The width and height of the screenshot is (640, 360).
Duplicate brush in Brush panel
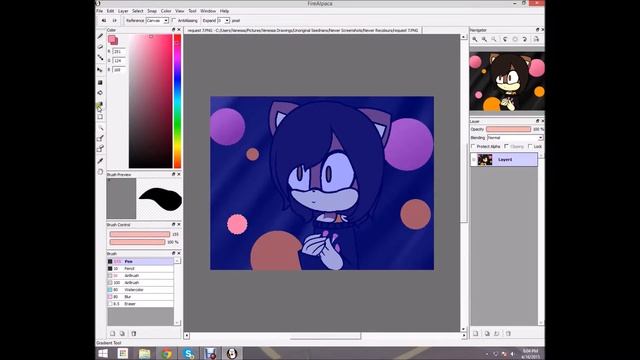[x=122, y=333]
